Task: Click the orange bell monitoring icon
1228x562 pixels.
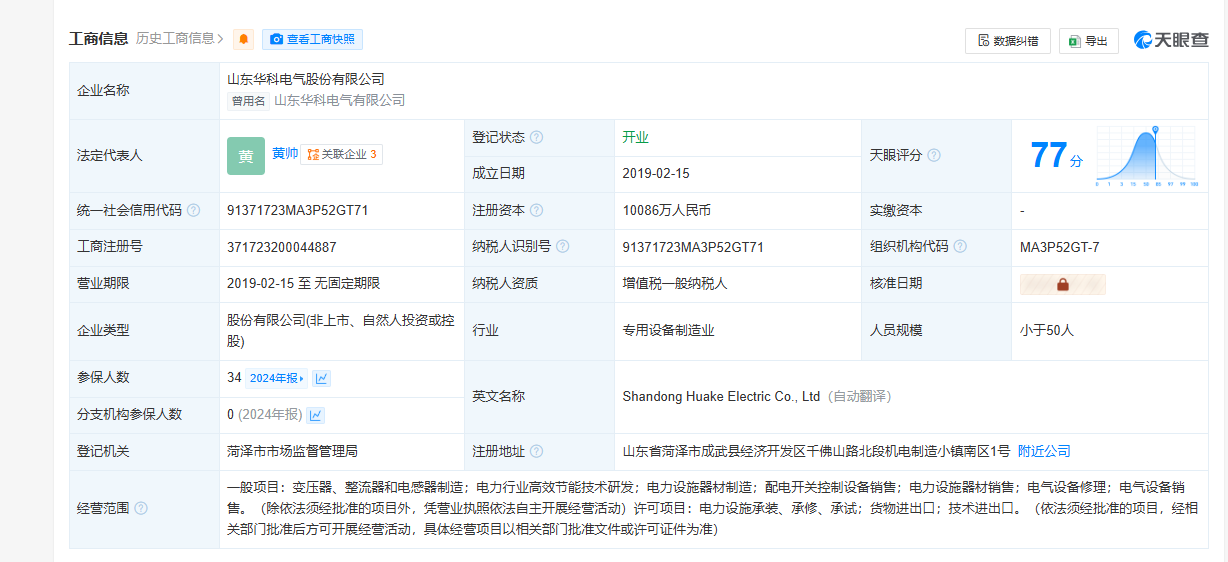Action: click(243, 39)
